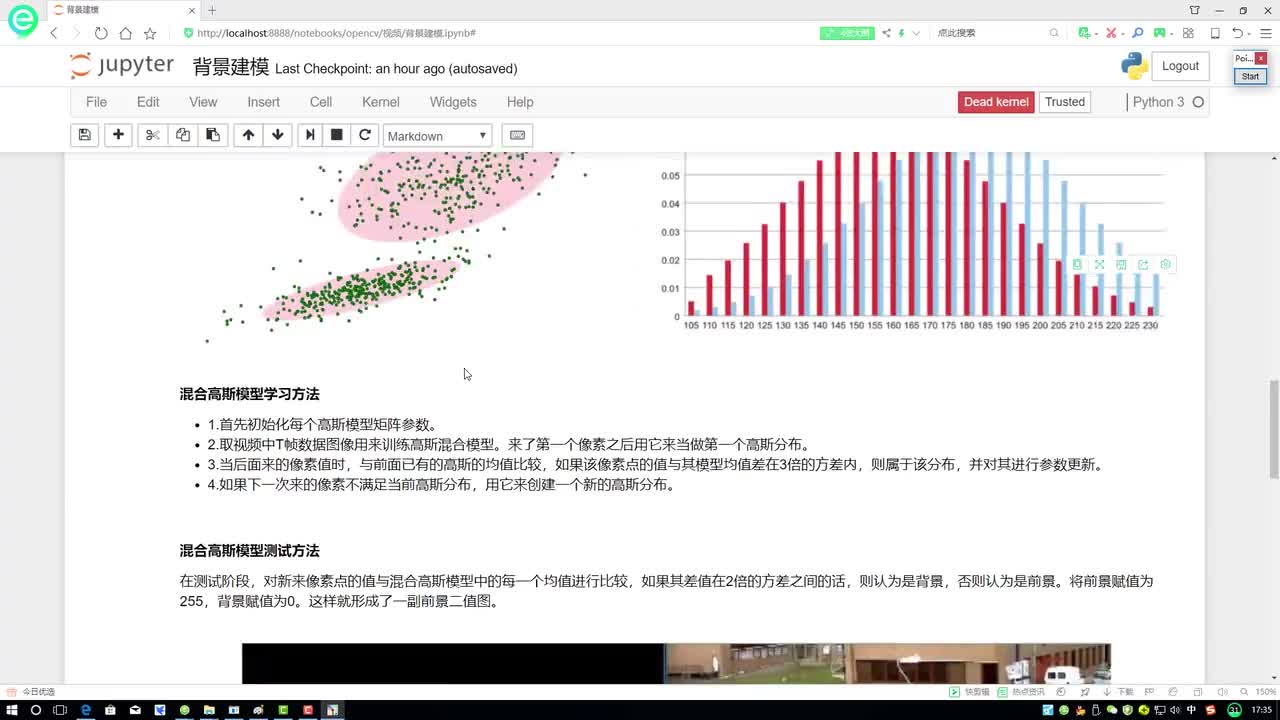The height and width of the screenshot is (720, 1280).
Task: Open the Cortana search circle on the taskbar
Action: tap(36, 710)
